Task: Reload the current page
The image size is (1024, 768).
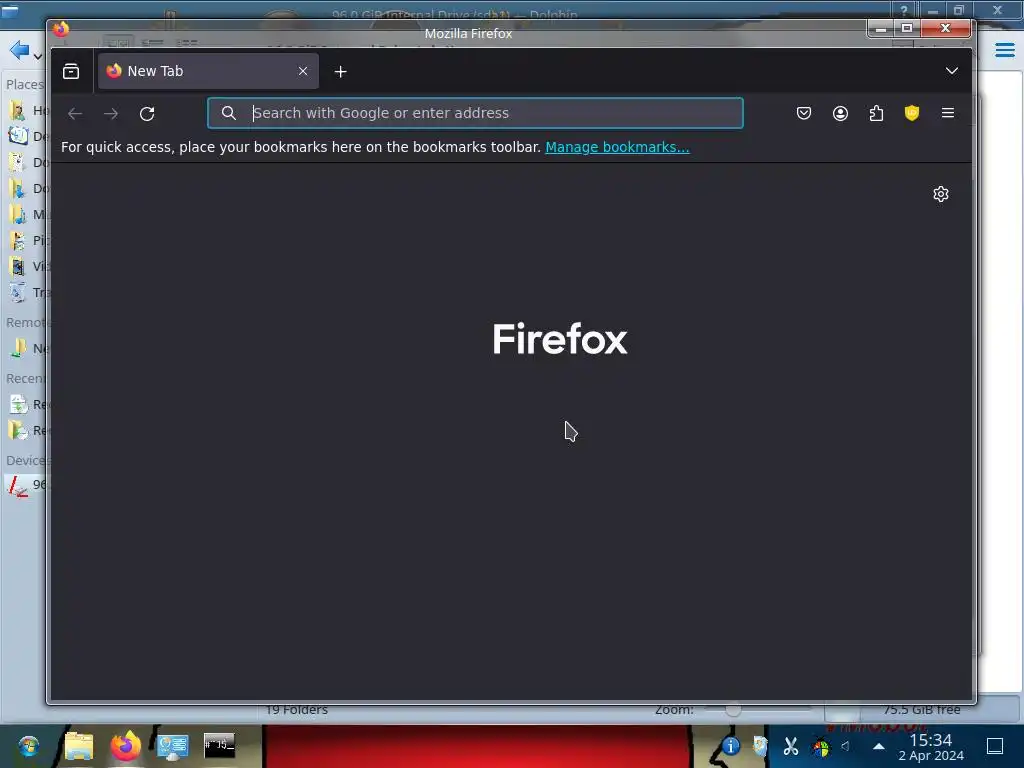Action: (147, 114)
